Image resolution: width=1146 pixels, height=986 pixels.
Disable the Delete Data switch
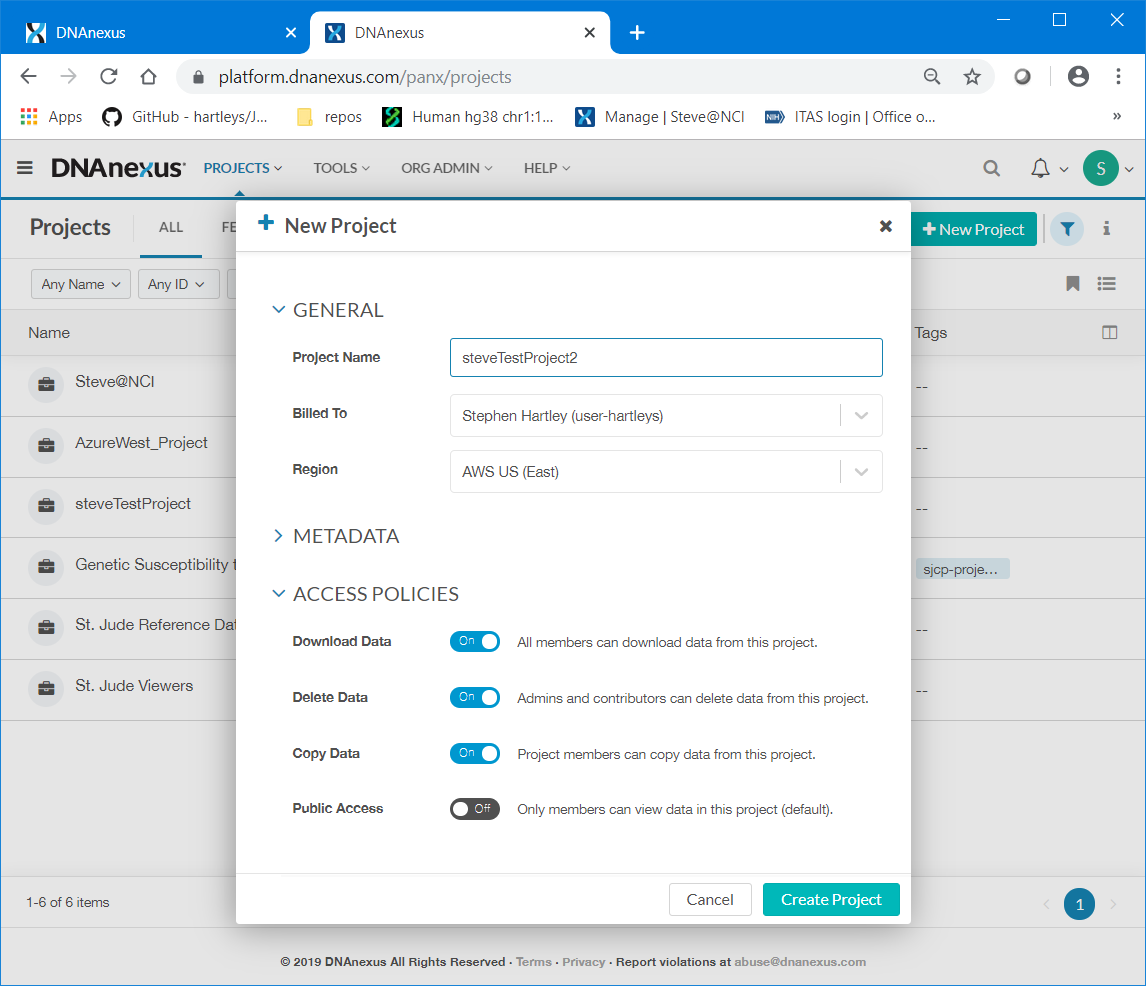tap(474, 698)
